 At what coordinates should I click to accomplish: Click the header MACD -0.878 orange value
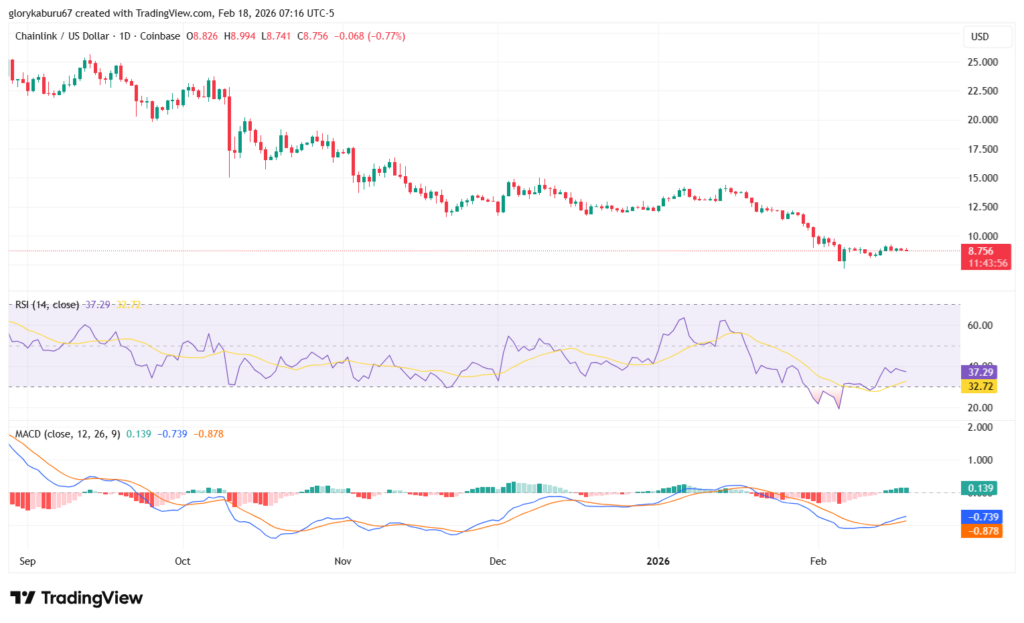pos(208,434)
